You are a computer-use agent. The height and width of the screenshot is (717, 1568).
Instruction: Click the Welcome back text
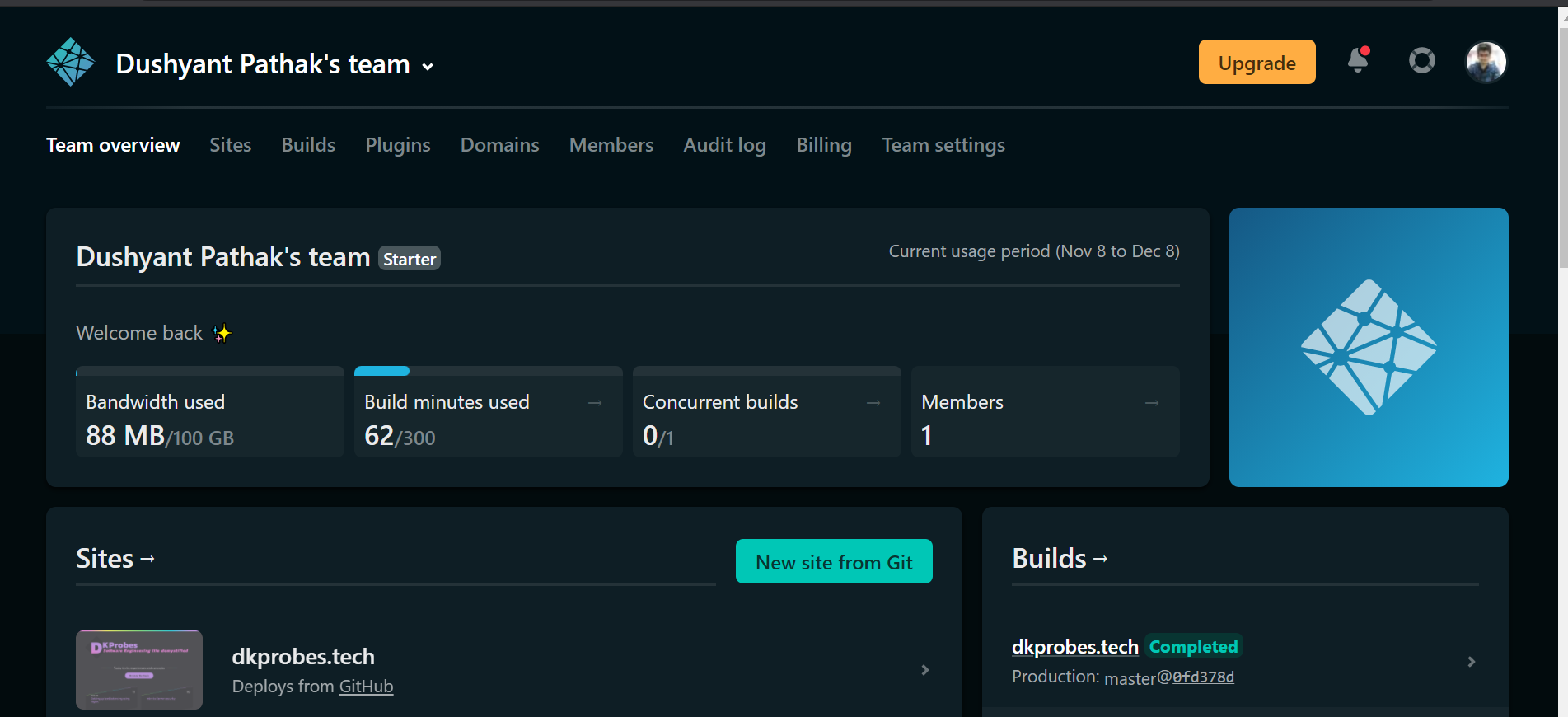pos(139,333)
